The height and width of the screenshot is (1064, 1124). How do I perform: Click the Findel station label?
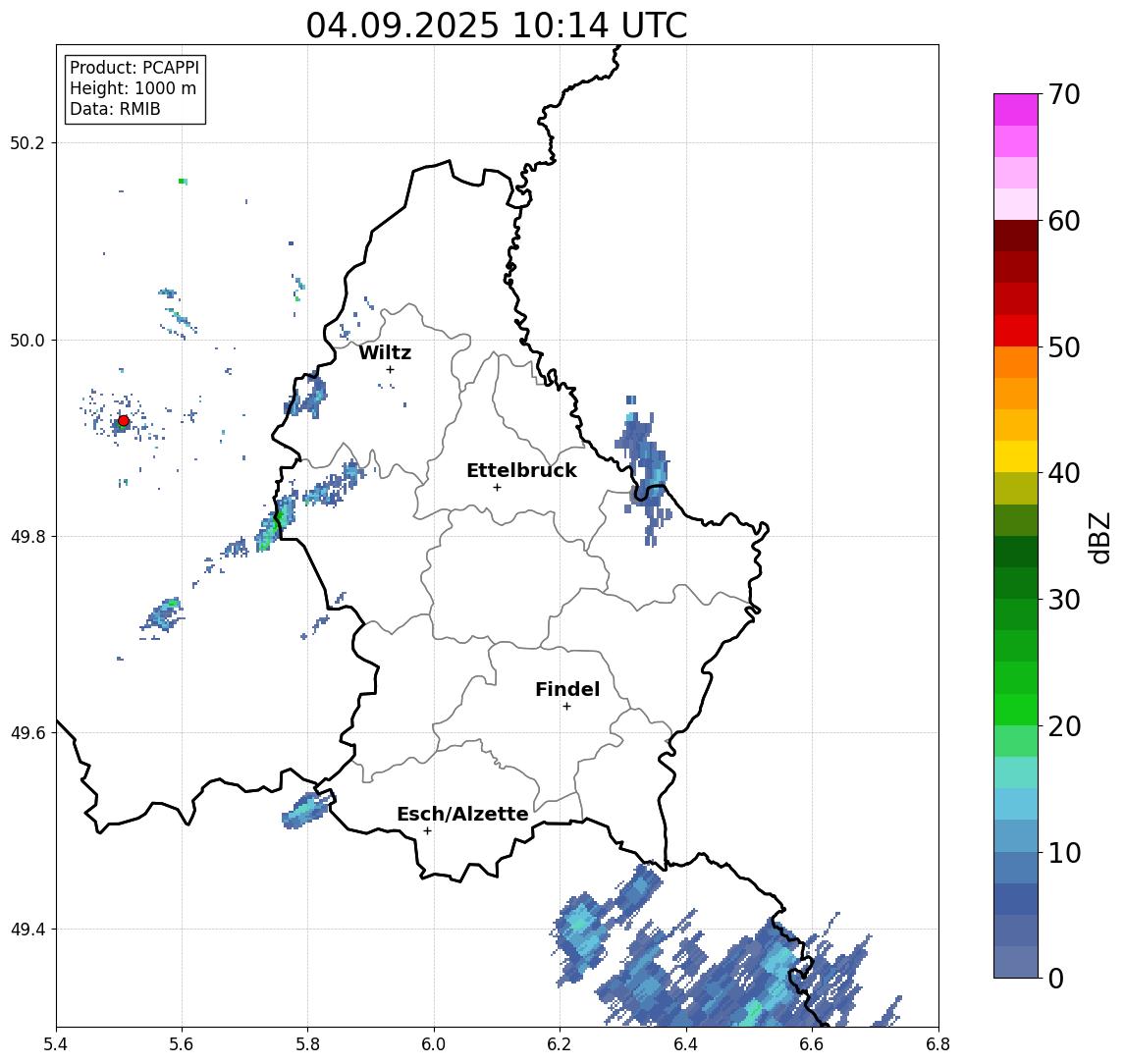(567, 689)
